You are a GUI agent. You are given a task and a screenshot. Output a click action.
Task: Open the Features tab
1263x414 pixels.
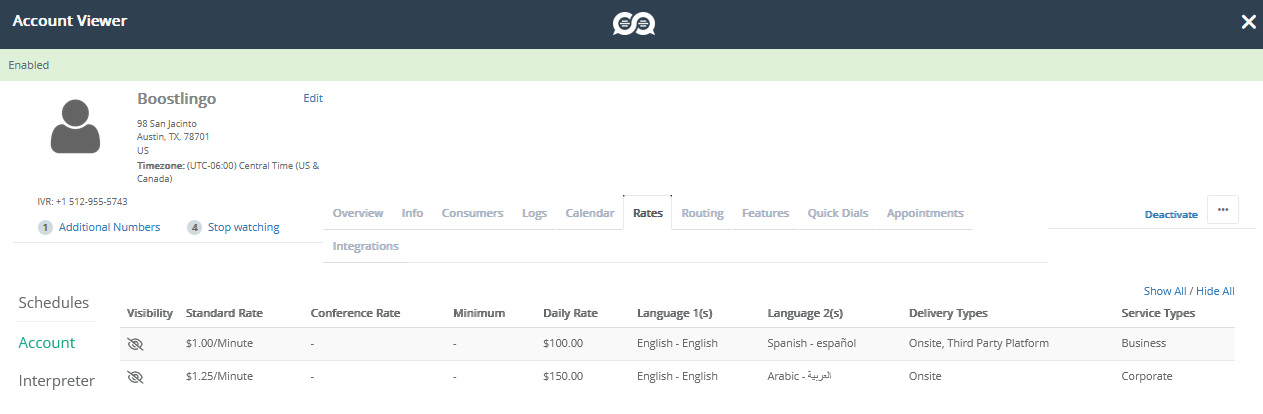coord(765,213)
